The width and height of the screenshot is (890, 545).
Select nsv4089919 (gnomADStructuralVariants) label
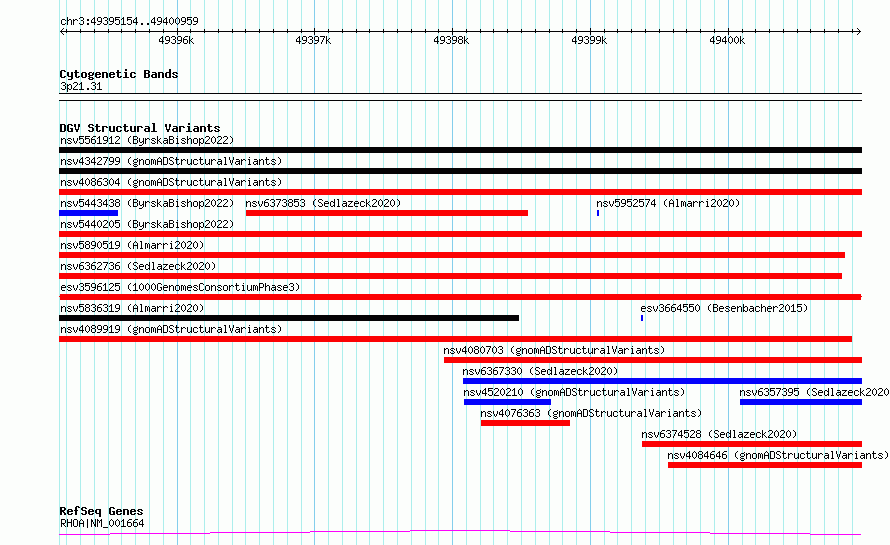171,329
